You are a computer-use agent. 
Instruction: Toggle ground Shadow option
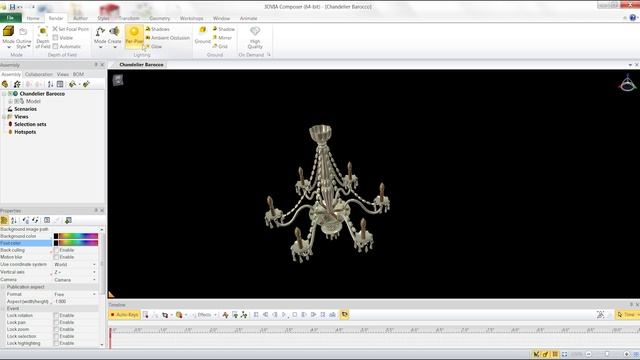coord(223,29)
